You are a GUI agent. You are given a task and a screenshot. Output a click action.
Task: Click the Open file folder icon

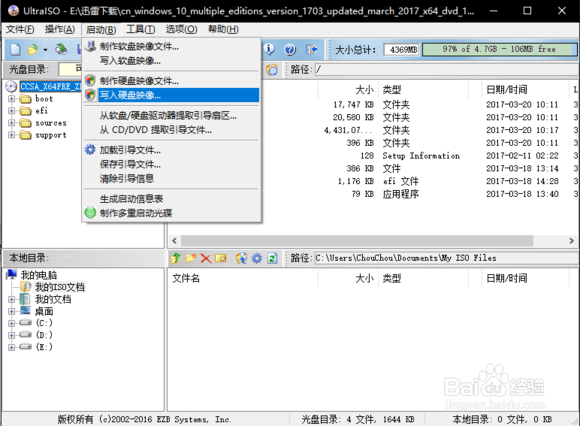click(x=33, y=49)
